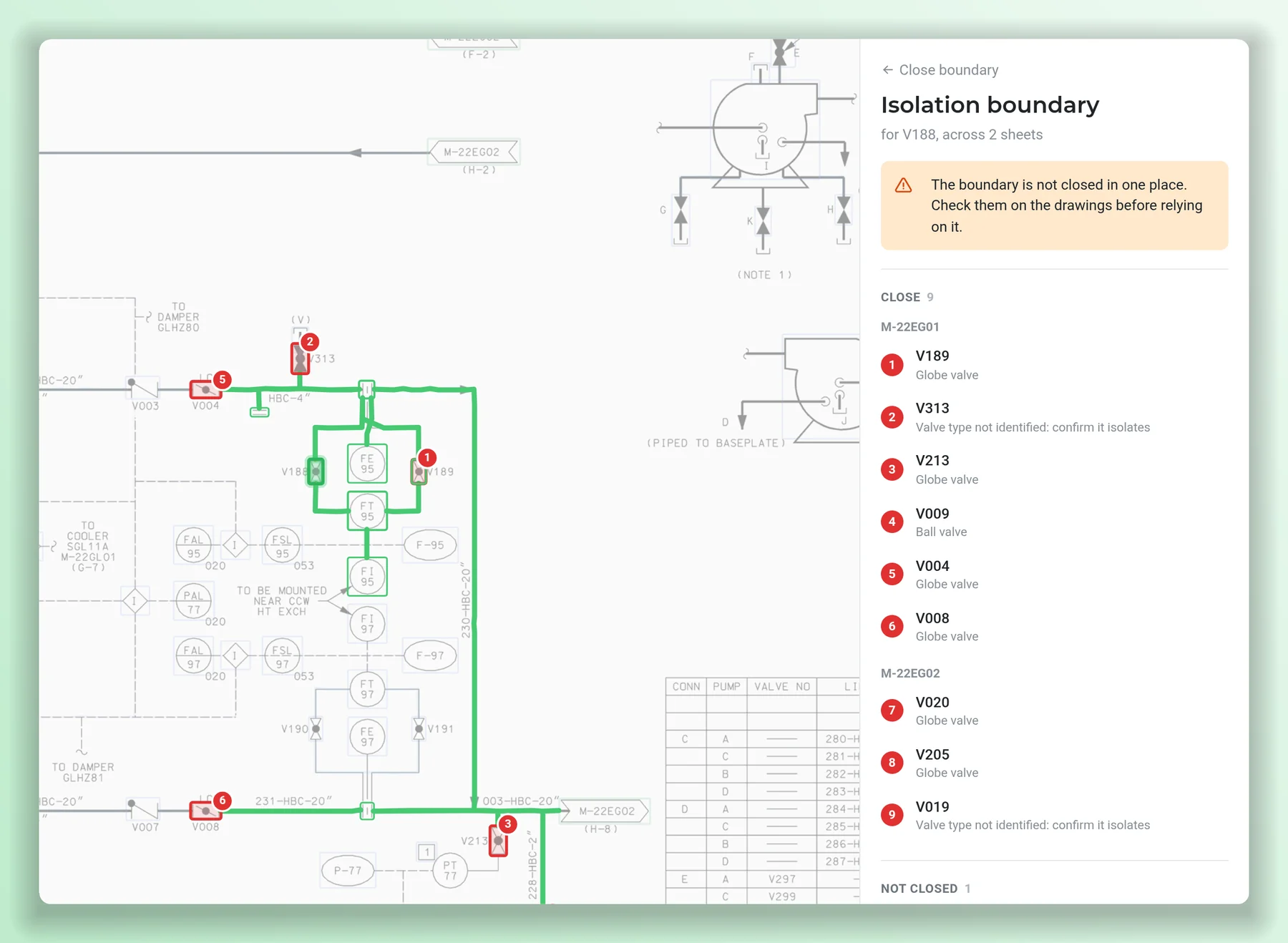The width and height of the screenshot is (1288, 943).
Task: Click the V007 check valve symbol
Action: [x=143, y=809]
